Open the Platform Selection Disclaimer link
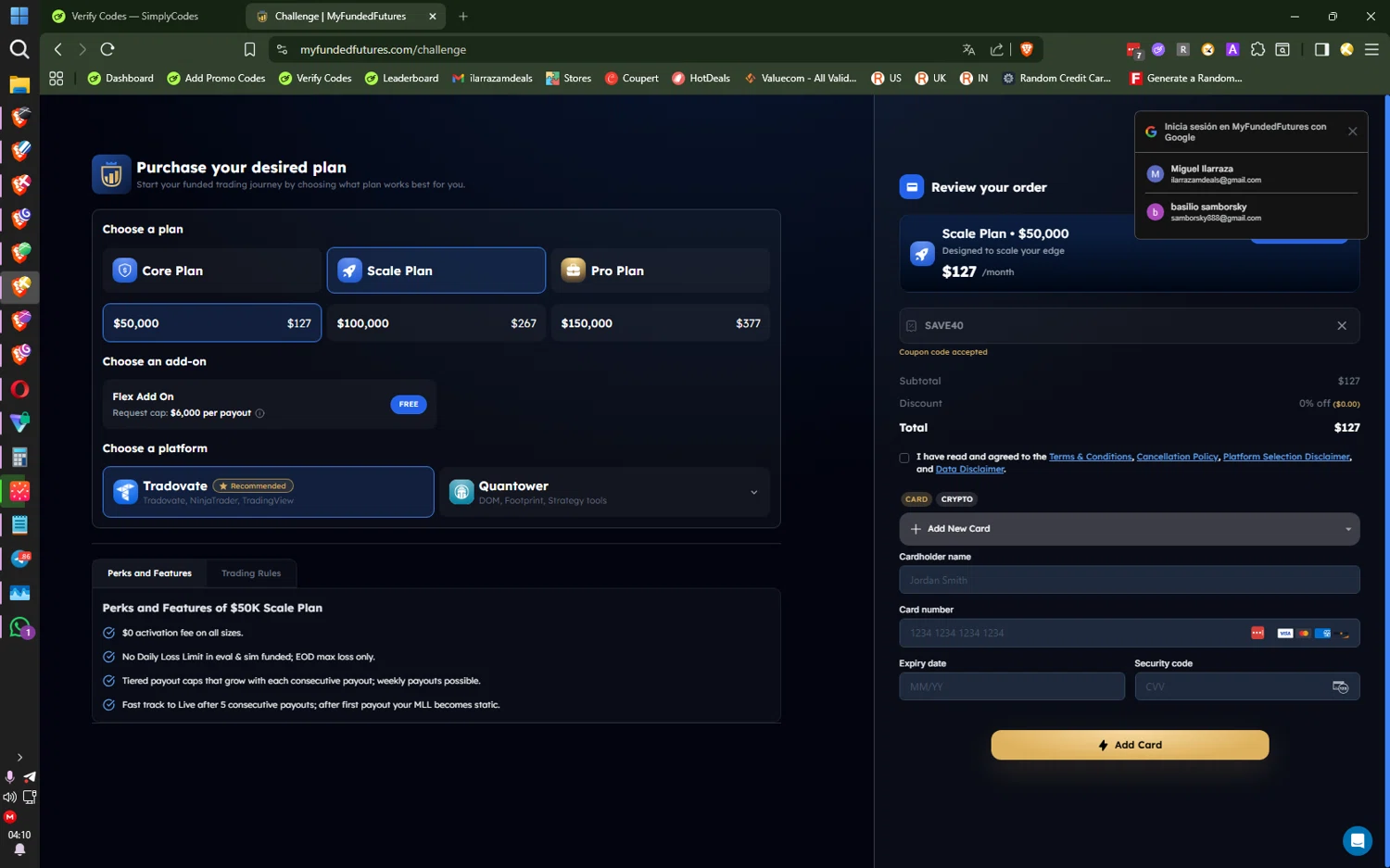Screen dimensions: 1390x868 (x=1286, y=457)
